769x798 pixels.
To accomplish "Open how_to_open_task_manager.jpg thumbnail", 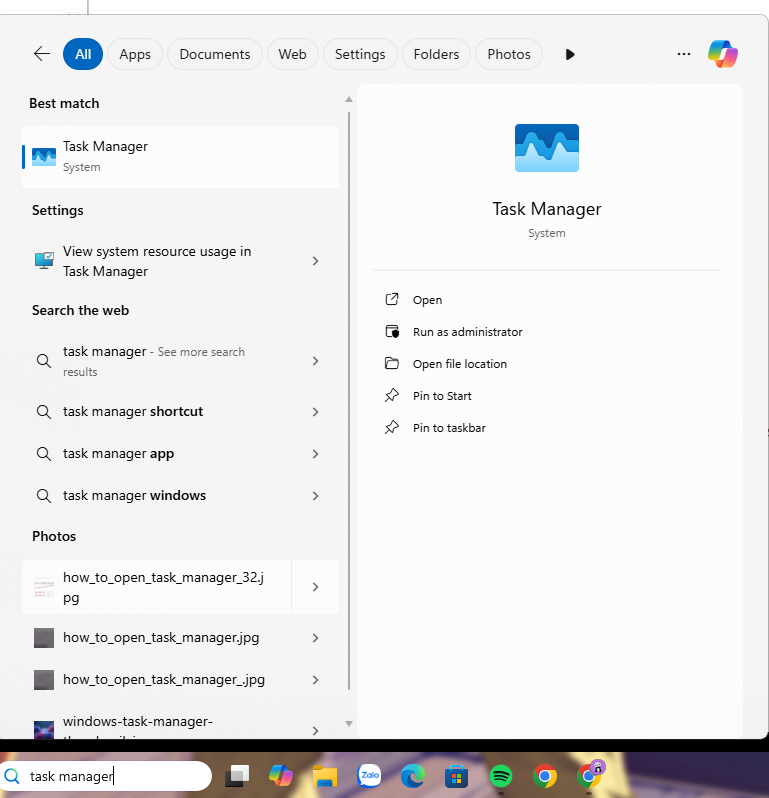I will click(x=44, y=638).
